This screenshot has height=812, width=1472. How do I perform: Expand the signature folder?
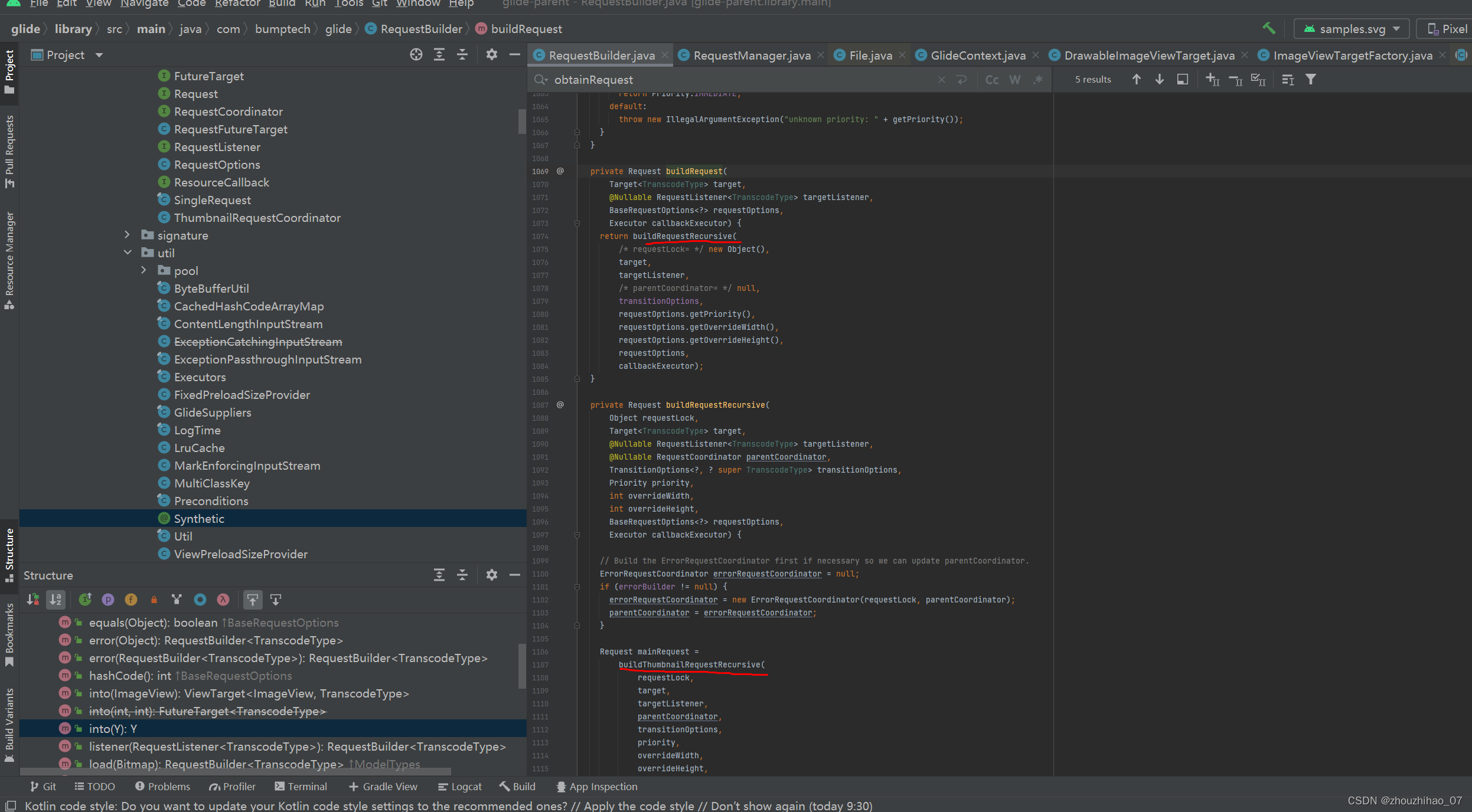pos(128,235)
